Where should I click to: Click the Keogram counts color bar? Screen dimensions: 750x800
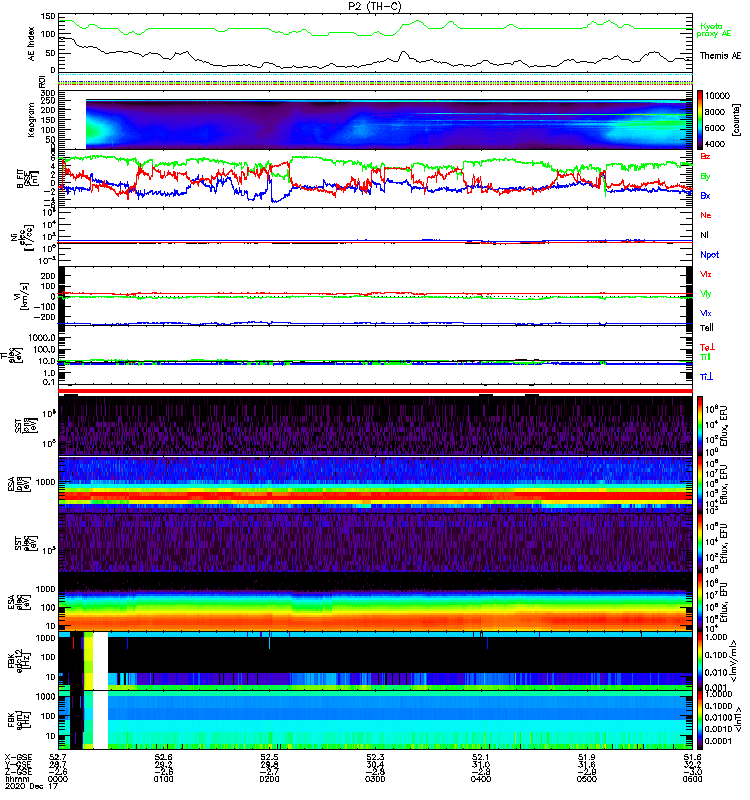[699, 120]
